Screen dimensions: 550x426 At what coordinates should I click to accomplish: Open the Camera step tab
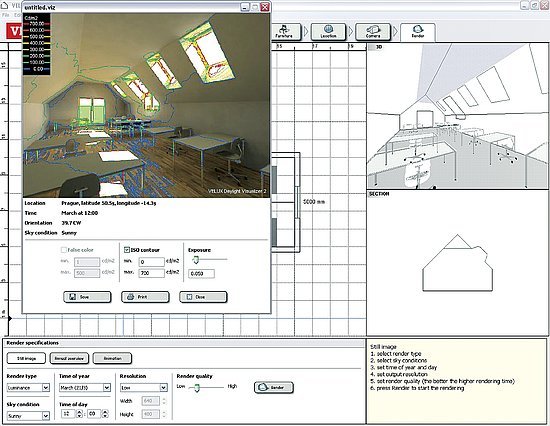click(x=373, y=32)
